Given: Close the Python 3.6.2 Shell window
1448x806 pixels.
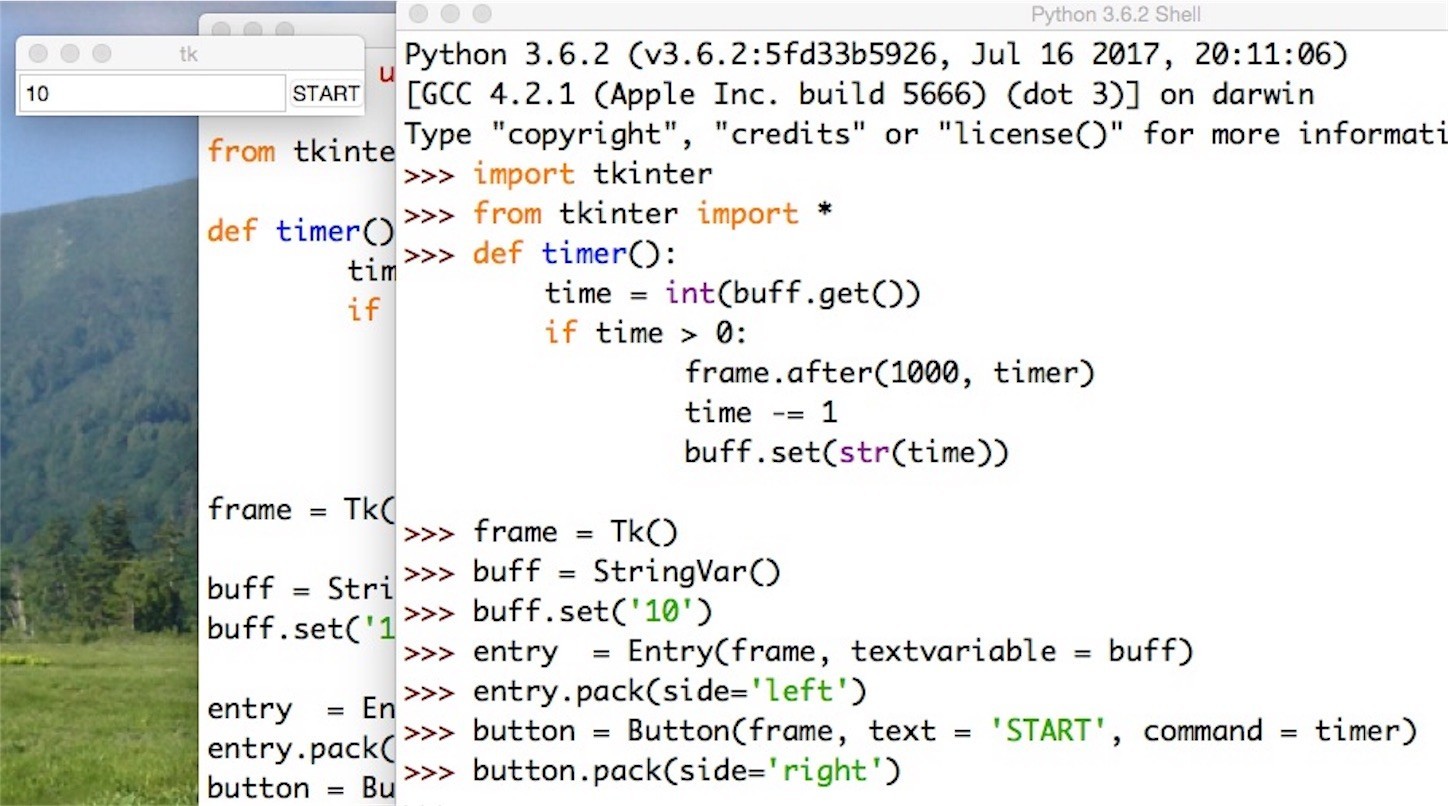Looking at the screenshot, I should [x=419, y=14].
